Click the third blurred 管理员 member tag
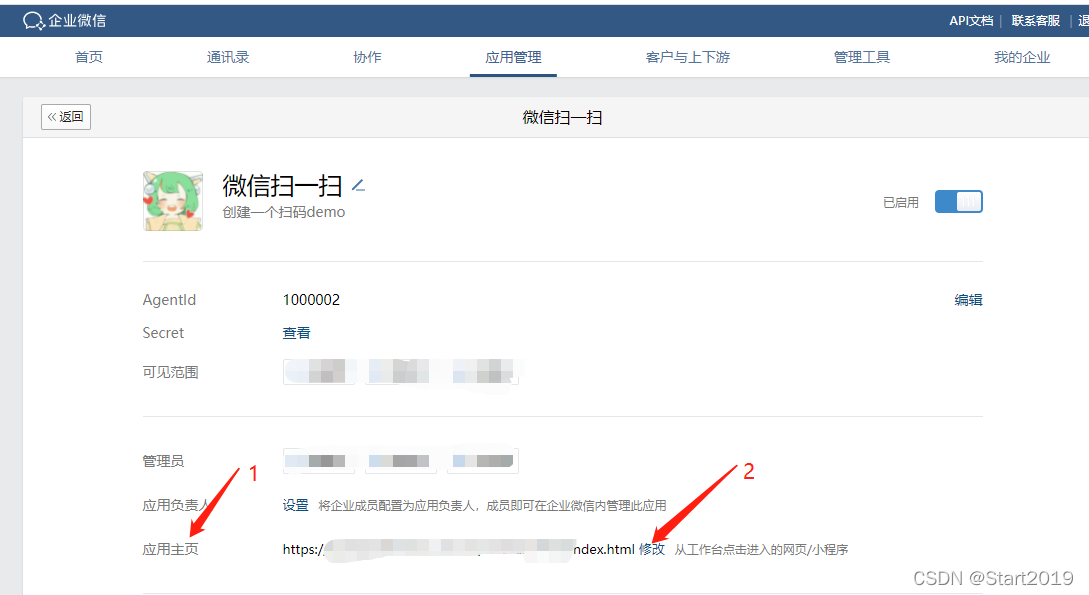Screen dimensions: 1089x595 (x=483, y=460)
